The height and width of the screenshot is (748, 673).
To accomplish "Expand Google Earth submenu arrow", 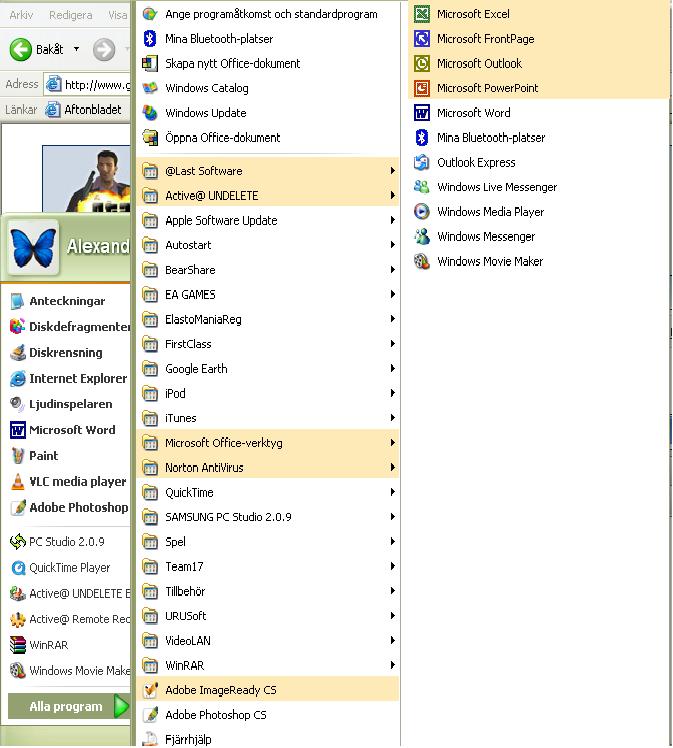I will pyautogui.click(x=393, y=368).
